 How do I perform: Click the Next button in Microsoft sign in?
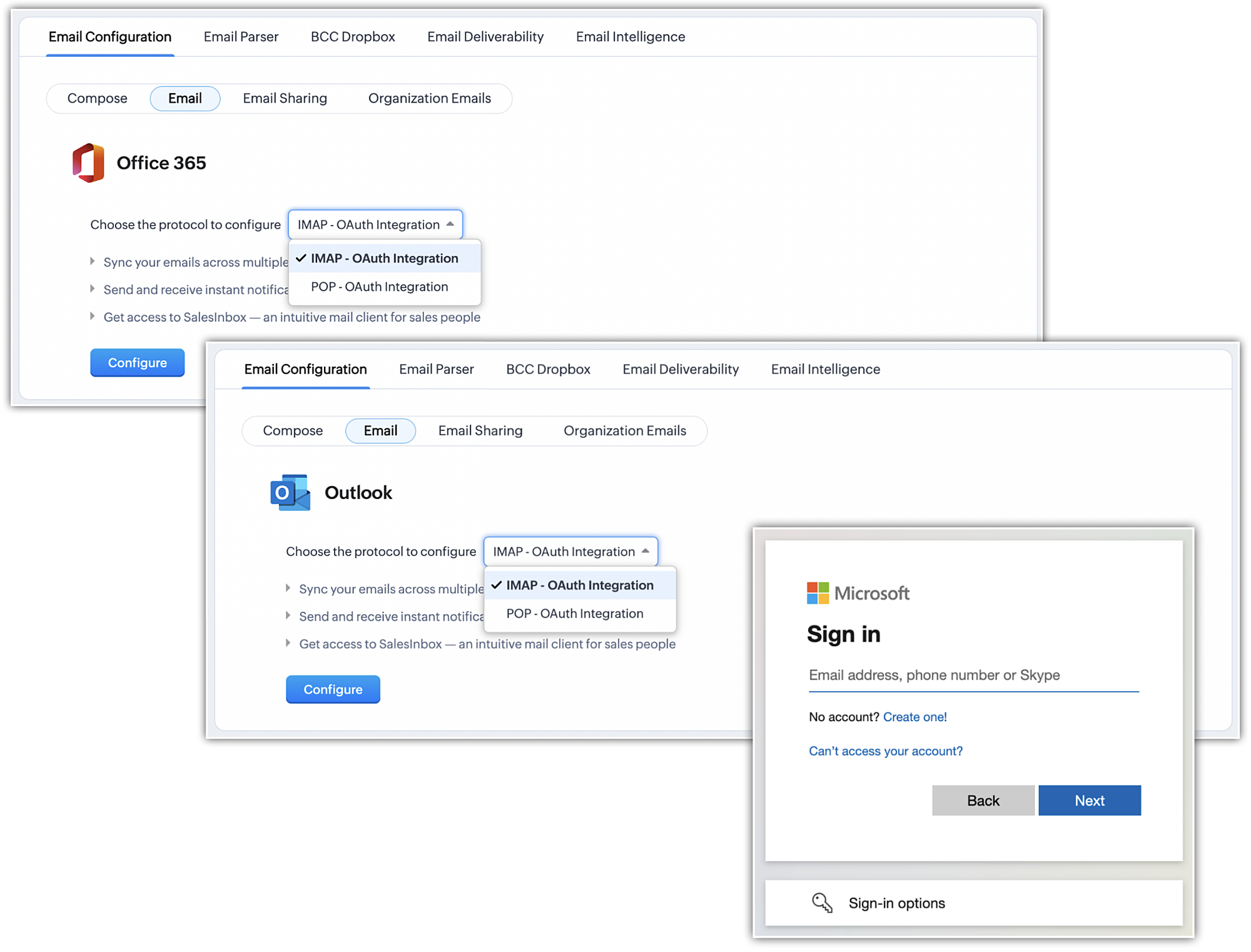1089,801
